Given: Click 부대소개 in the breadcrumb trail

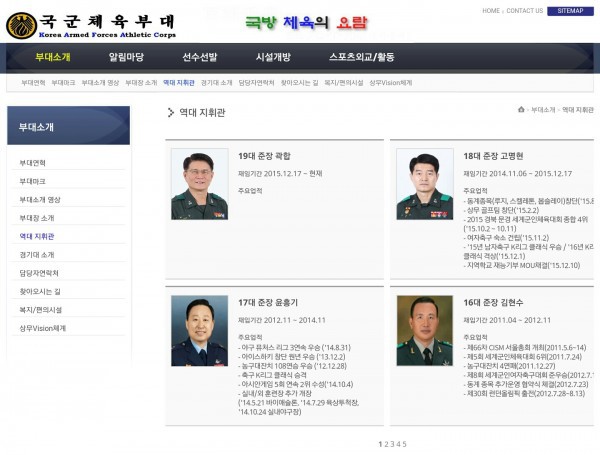Looking at the screenshot, I should pos(543,110).
